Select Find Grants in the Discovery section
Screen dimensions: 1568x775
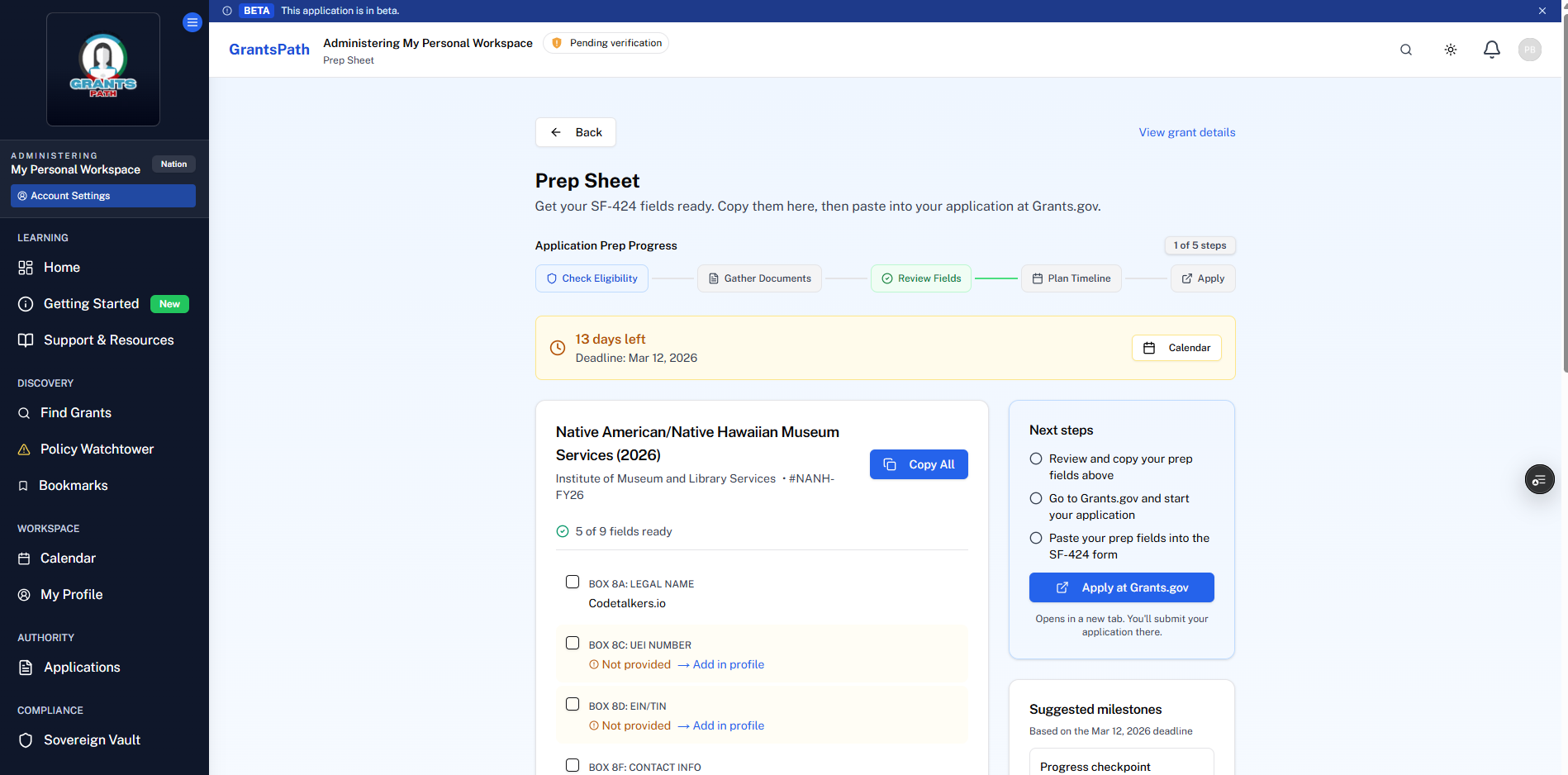(75, 412)
